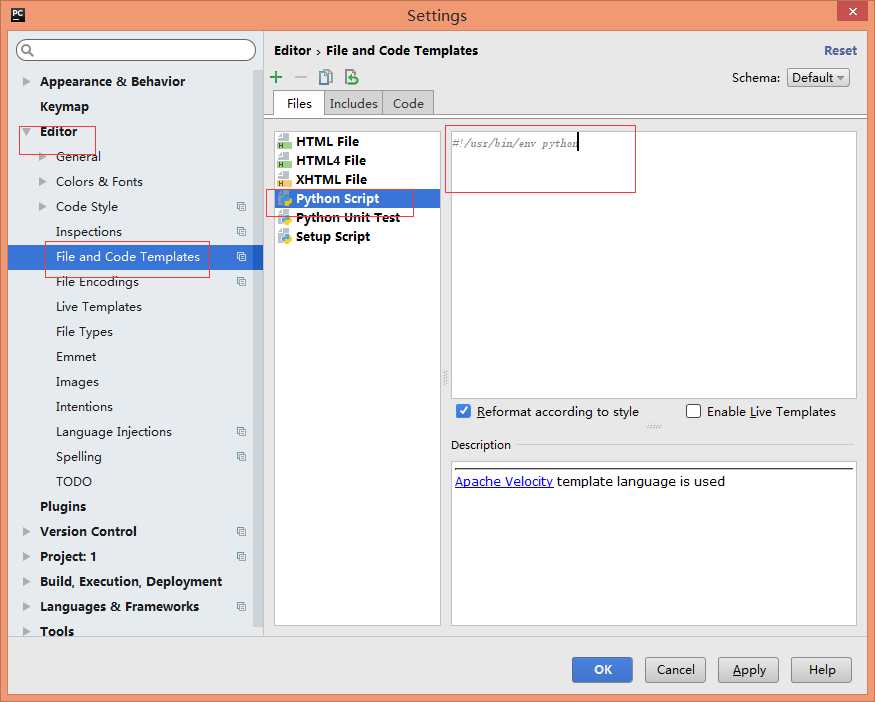
Task: Click the Reset to Default template icon
Action: coord(352,77)
